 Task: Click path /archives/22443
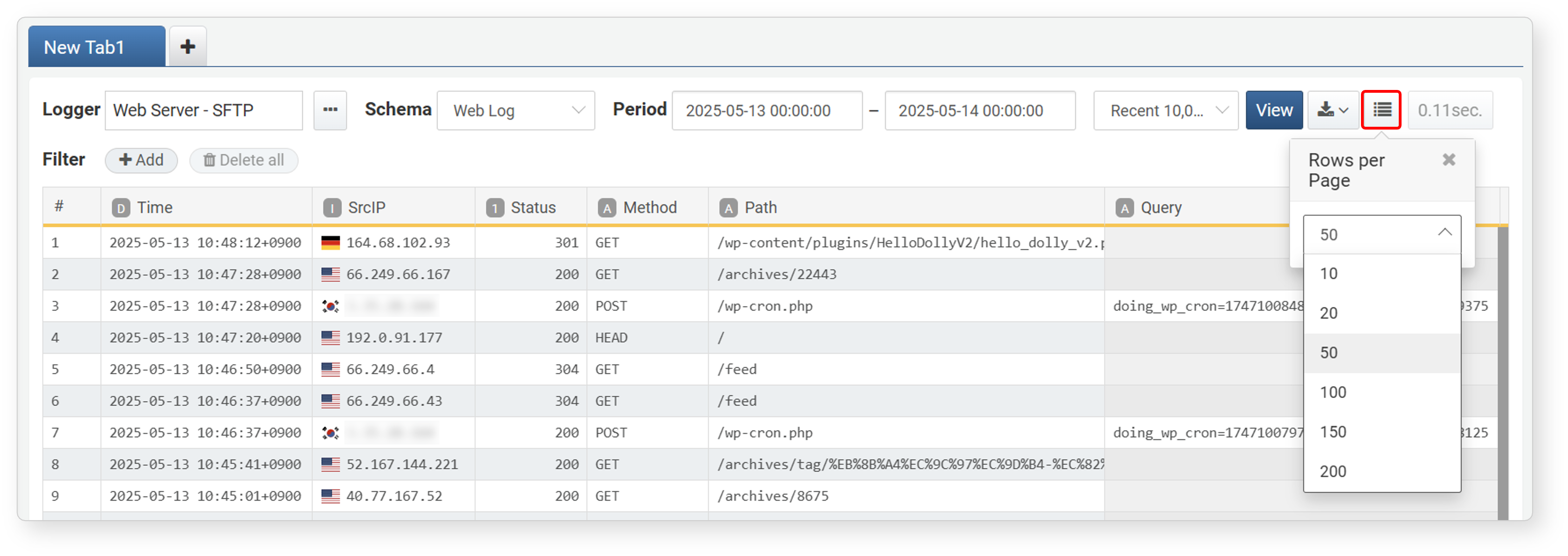coord(777,275)
